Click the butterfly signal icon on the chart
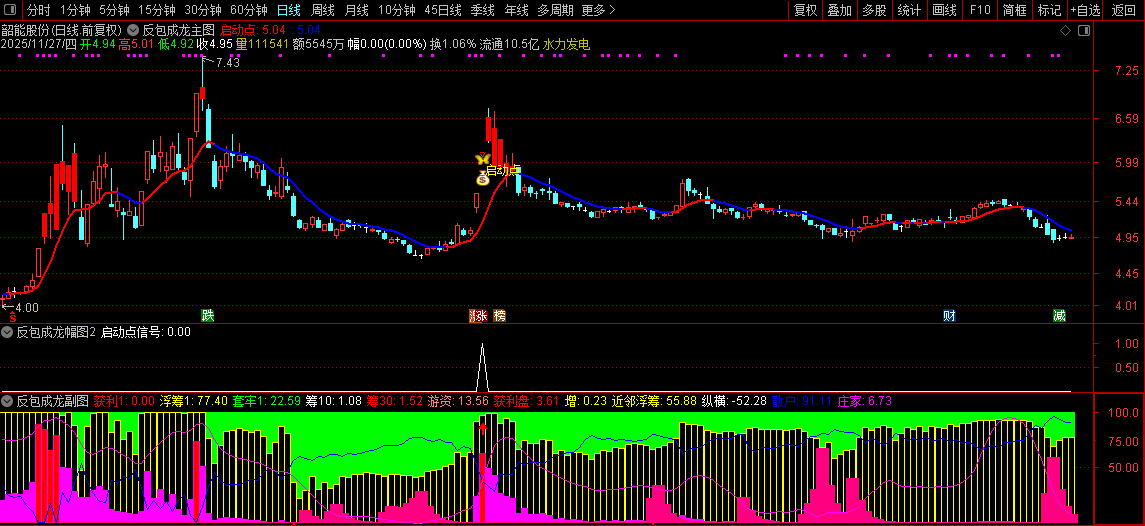The height and width of the screenshot is (526, 1145). coord(483,159)
